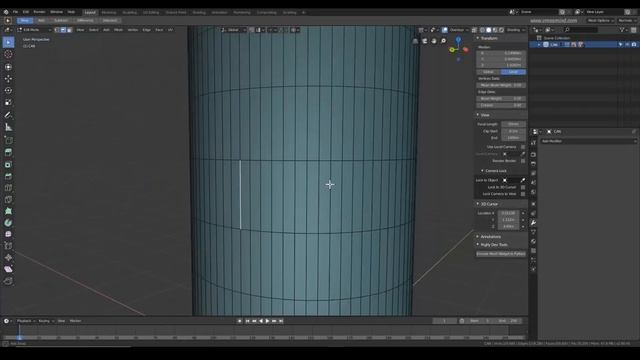Image resolution: width=640 pixels, height=360 pixels.
Task: Click the Mean Bevel Weight slider field
Action: click(x=501, y=85)
